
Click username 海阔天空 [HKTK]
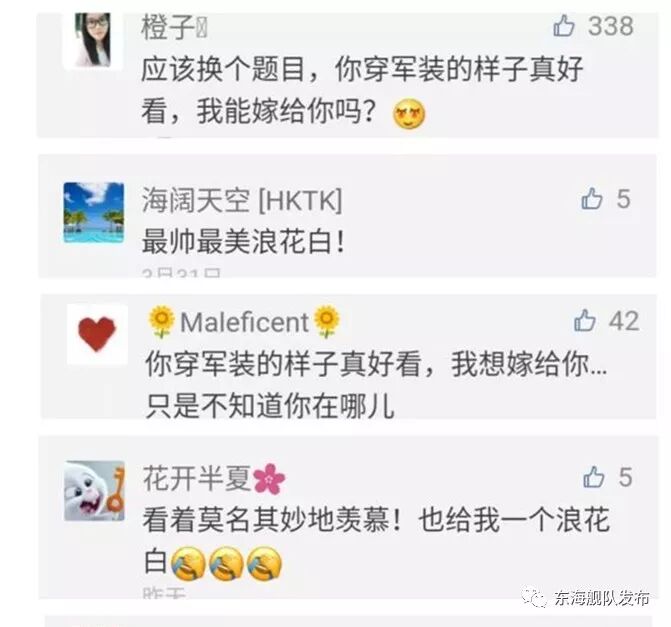[x=242, y=200]
